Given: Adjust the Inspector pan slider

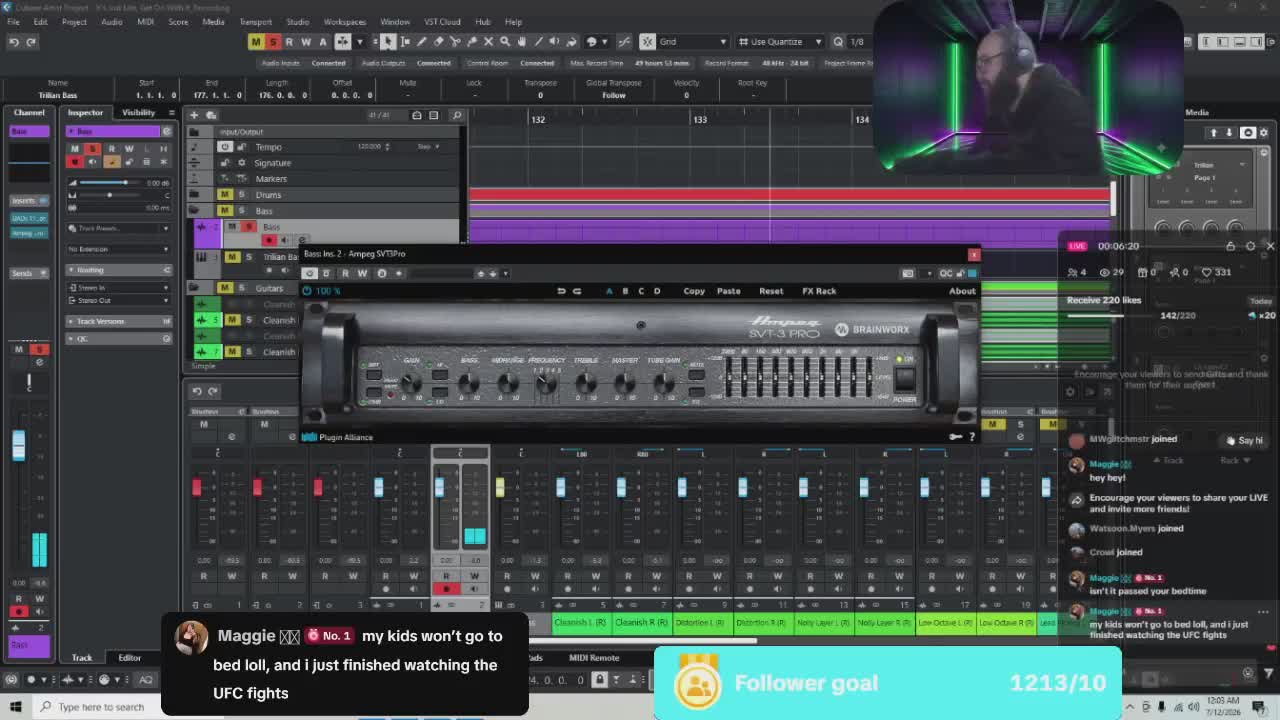Looking at the screenshot, I should coord(108,195).
